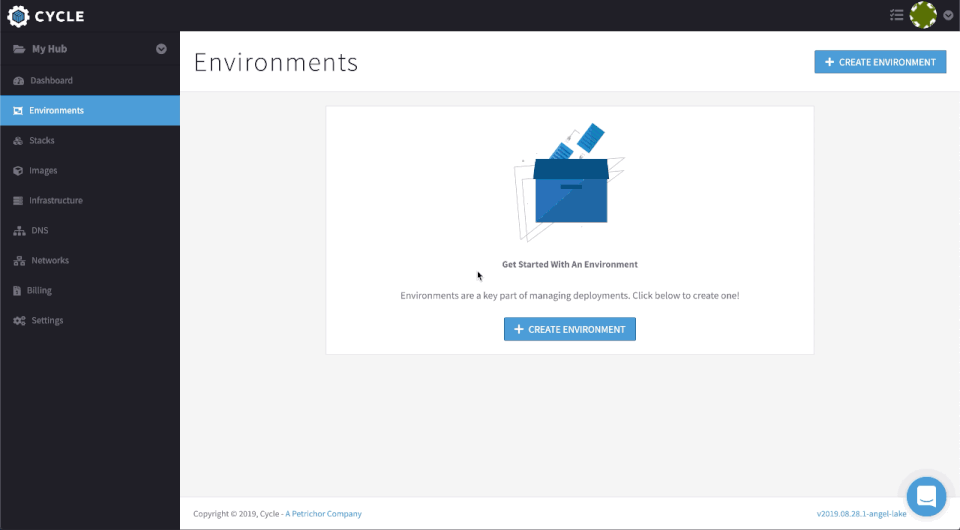
Task: Click the blue box illustration
Action: (571, 182)
